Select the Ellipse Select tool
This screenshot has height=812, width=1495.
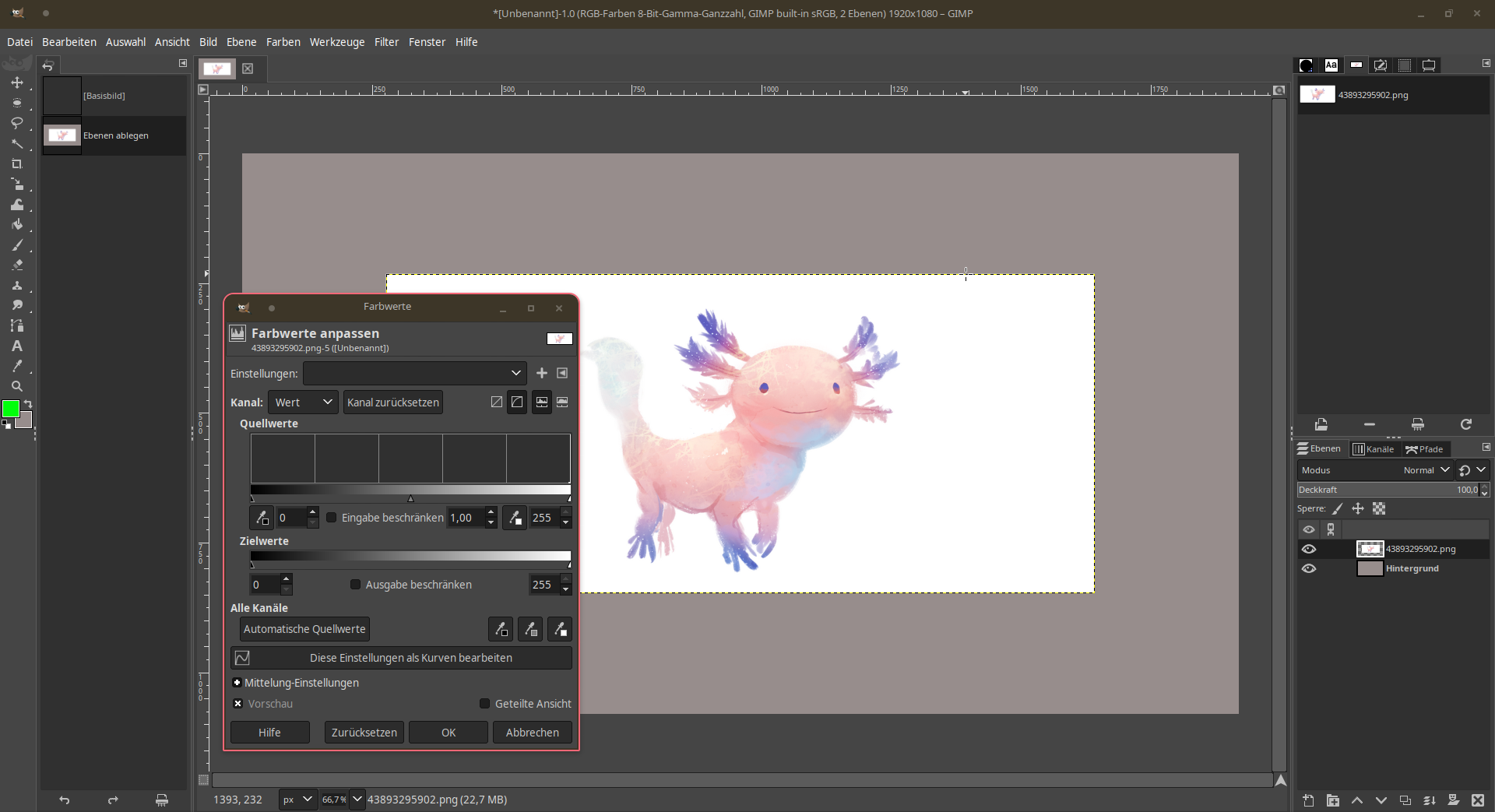pos(17,103)
